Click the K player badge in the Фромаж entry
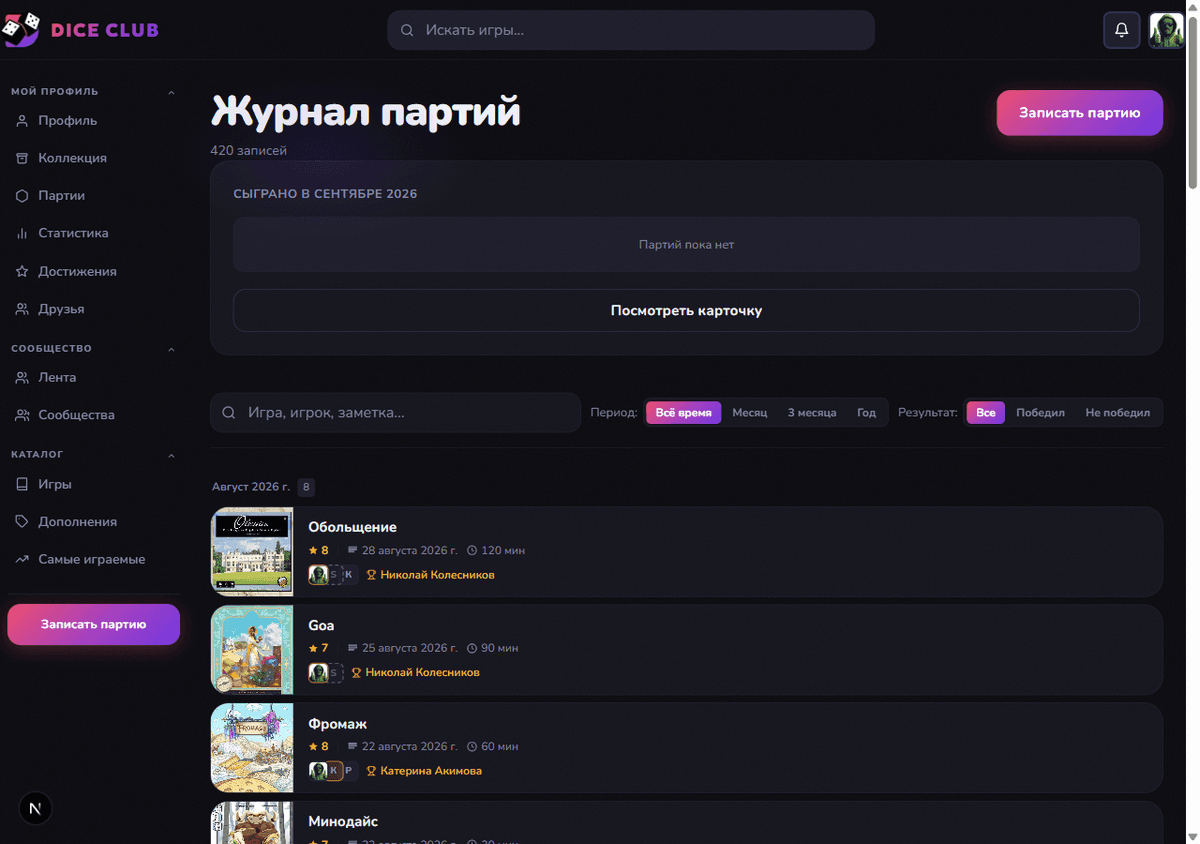1200x844 pixels. point(334,771)
